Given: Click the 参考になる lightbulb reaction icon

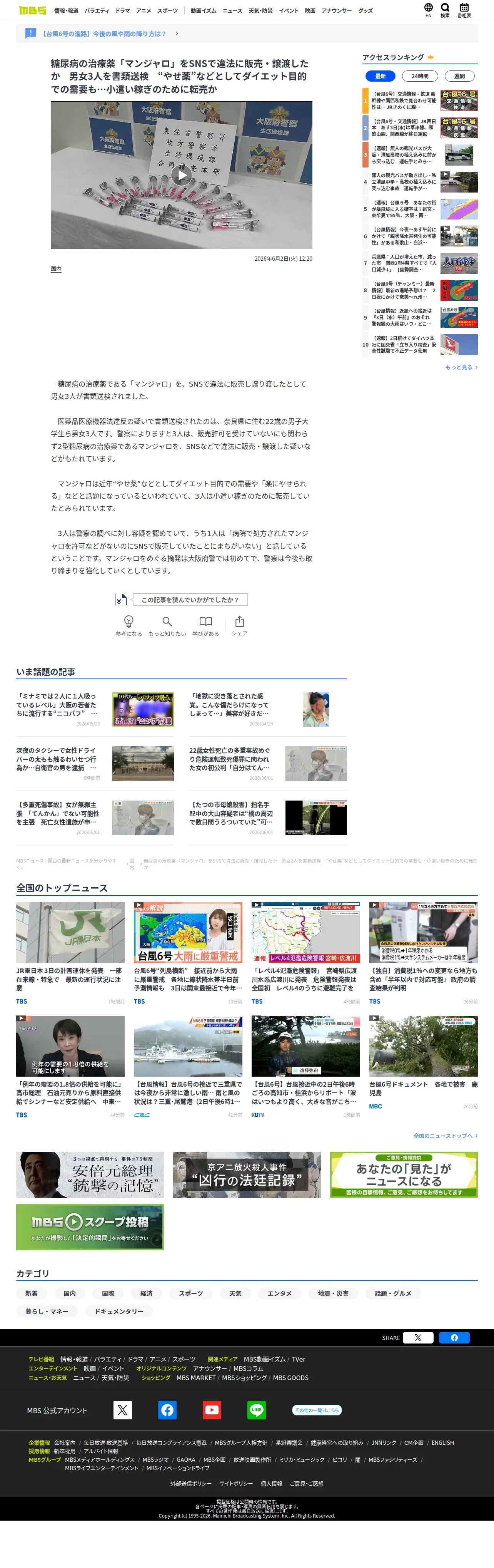Looking at the screenshot, I should pos(129,621).
